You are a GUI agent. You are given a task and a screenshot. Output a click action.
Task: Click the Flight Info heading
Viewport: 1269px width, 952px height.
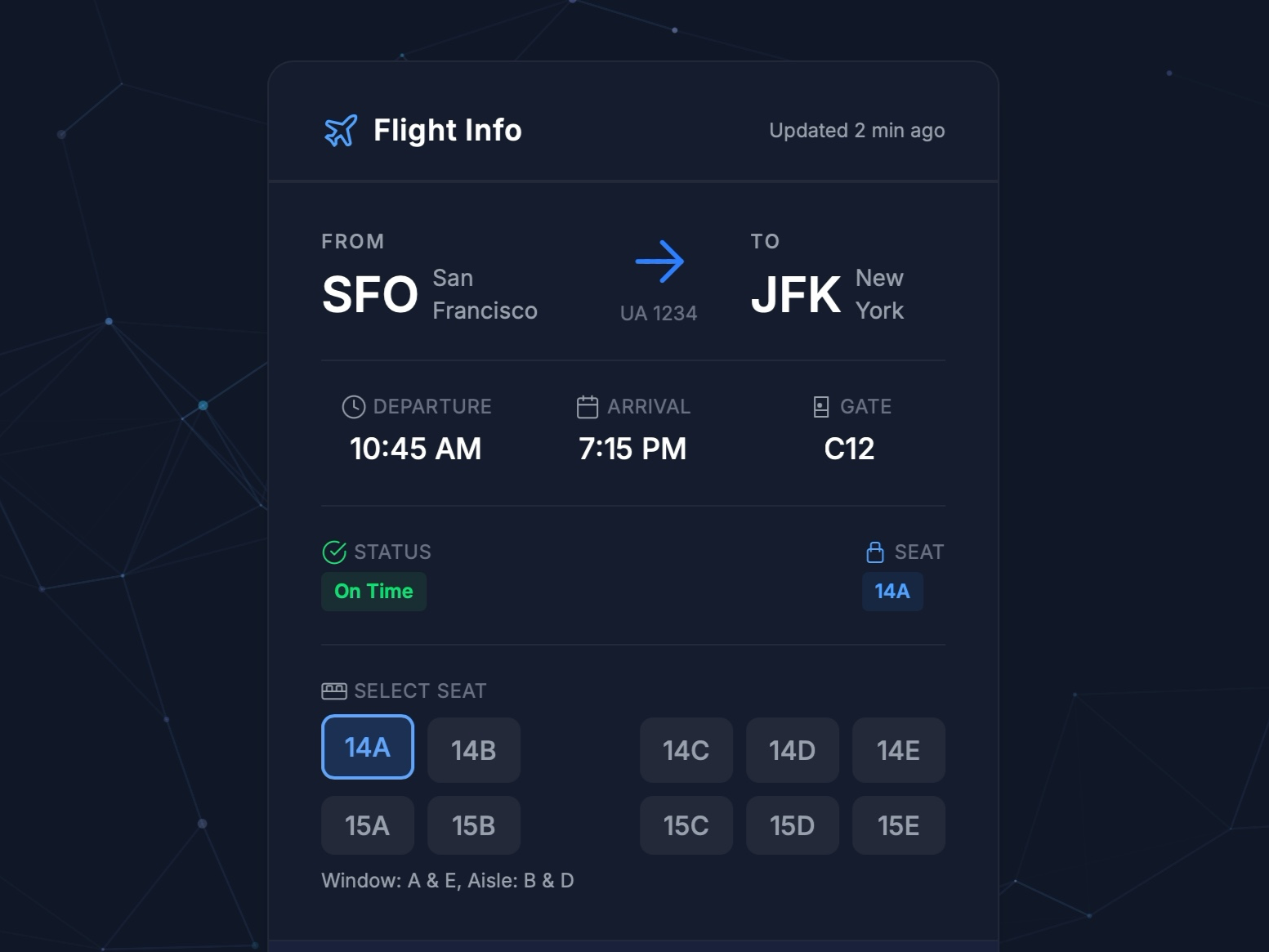click(448, 130)
